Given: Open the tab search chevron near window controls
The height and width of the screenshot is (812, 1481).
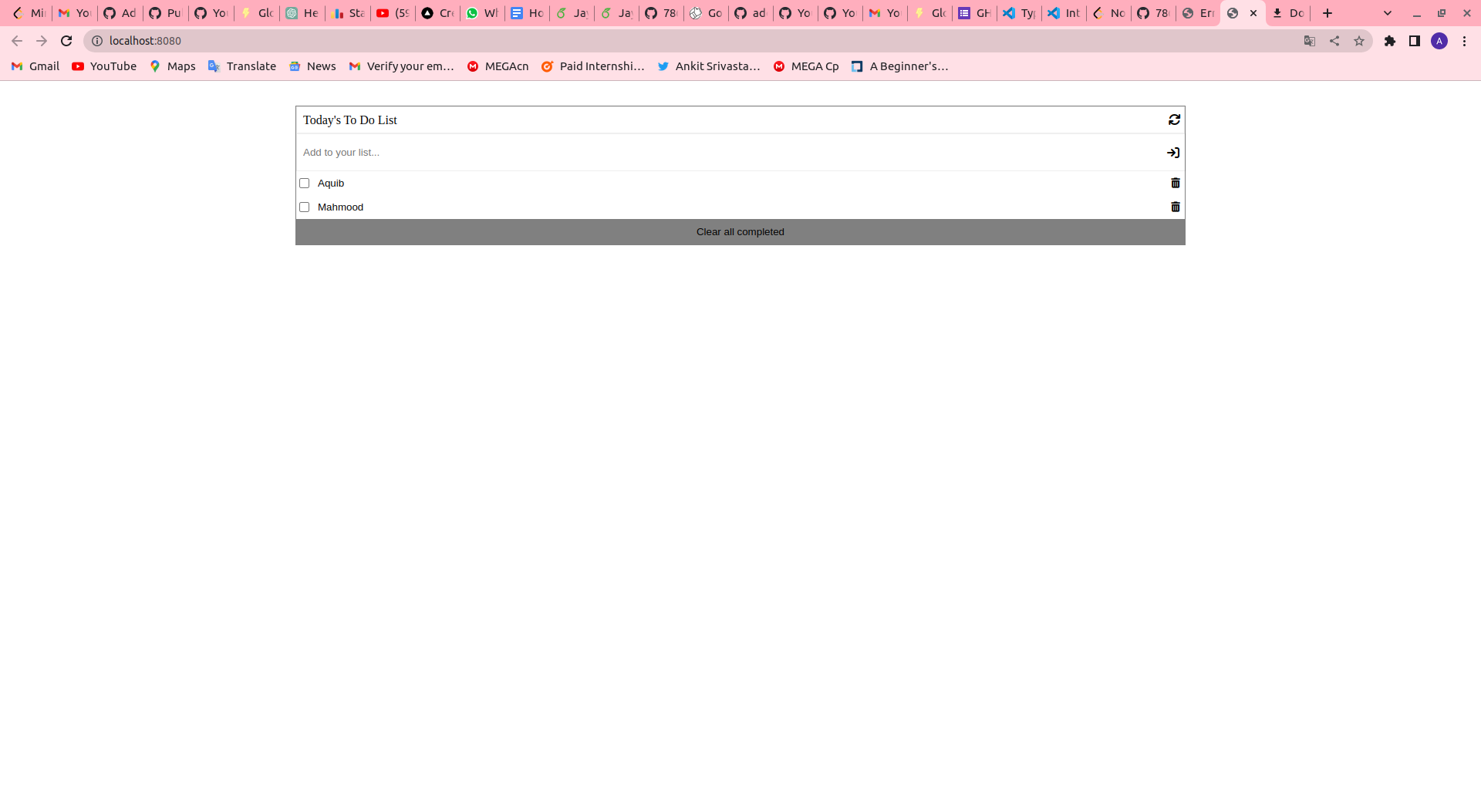Looking at the screenshot, I should pyautogui.click(x=1388, y=13).
